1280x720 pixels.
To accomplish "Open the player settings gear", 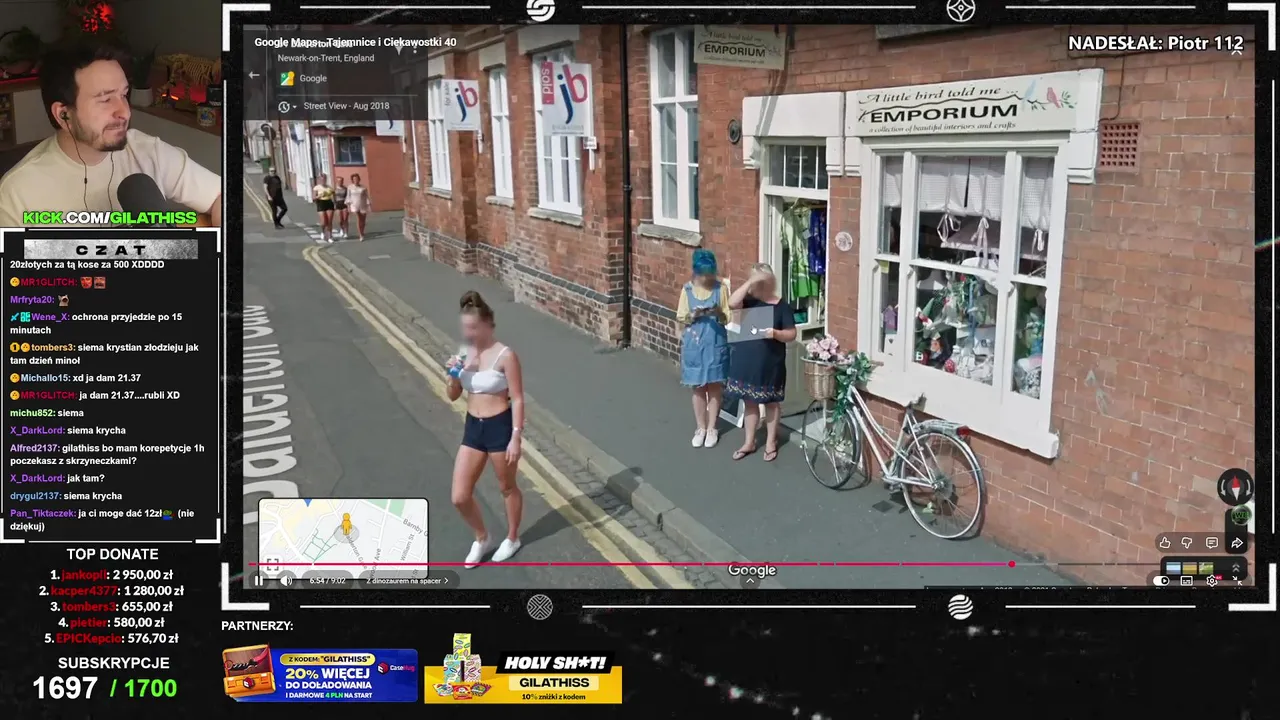I will click(1212, 581).
